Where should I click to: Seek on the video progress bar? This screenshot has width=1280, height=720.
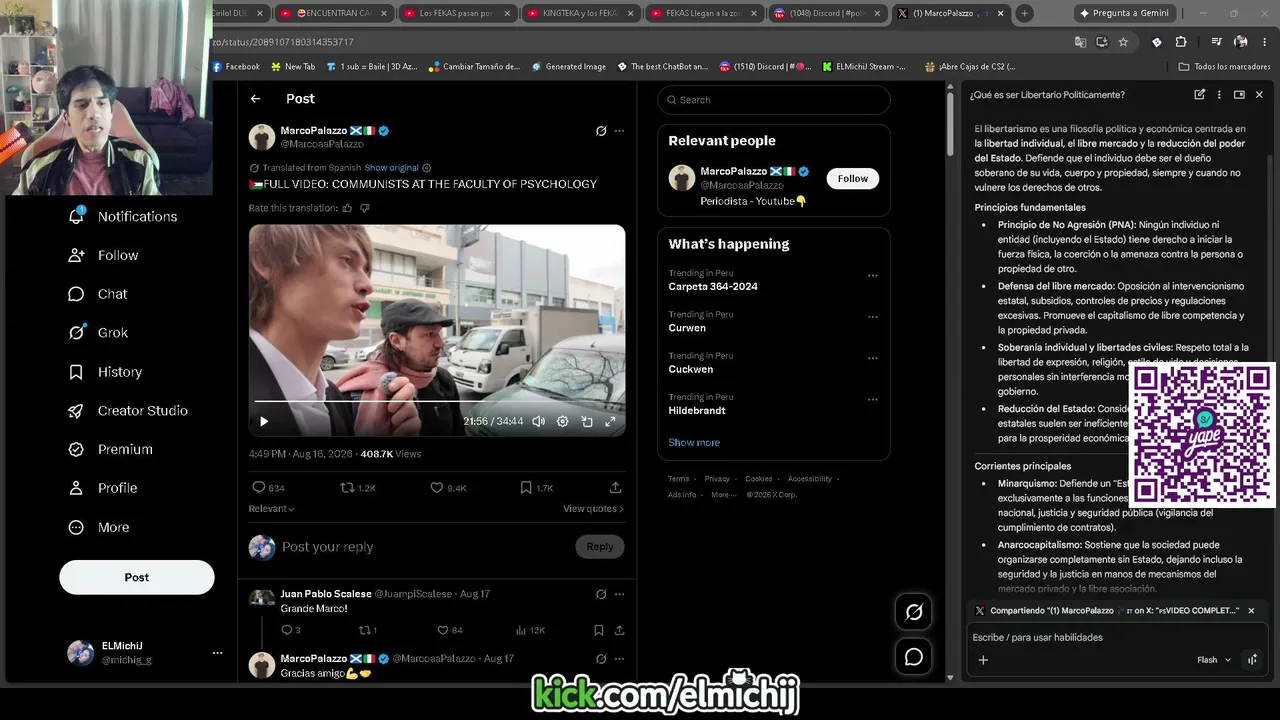click(x=437, y=401)
